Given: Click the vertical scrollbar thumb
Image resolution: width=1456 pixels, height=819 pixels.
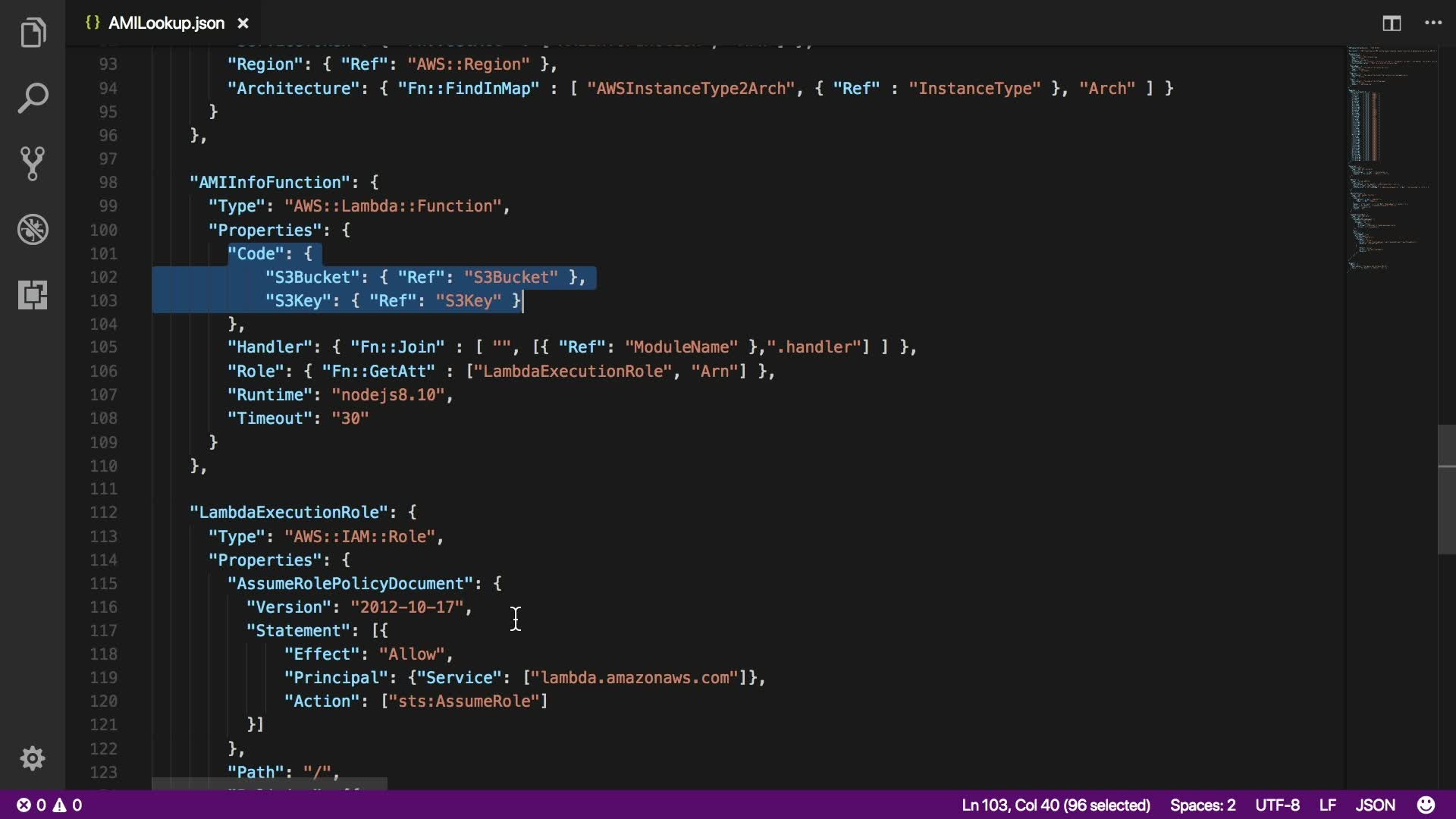Looking at the screenshot, I should (1446, 489).
